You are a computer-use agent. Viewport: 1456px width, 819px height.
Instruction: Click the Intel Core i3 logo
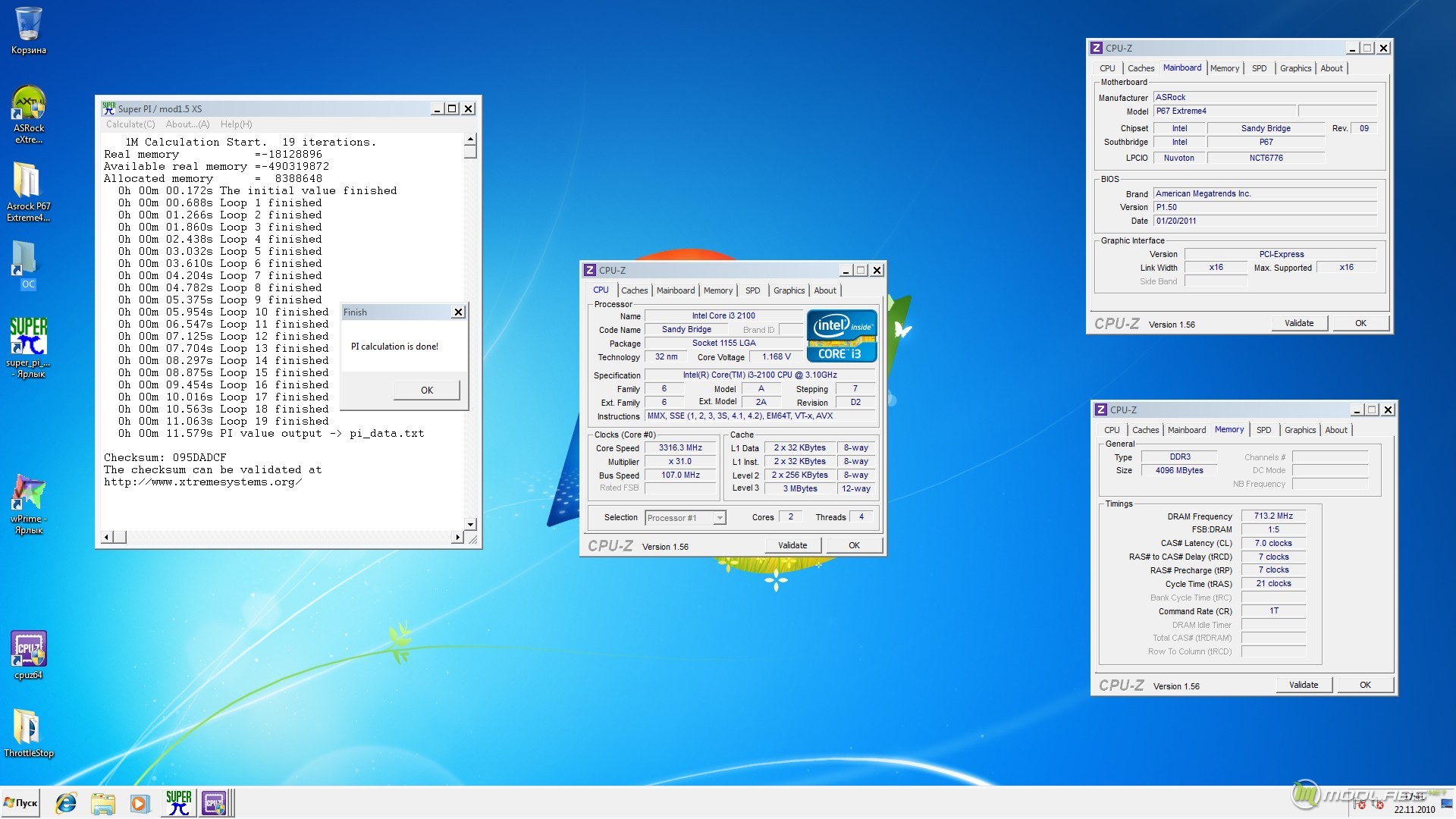(842, 335)
